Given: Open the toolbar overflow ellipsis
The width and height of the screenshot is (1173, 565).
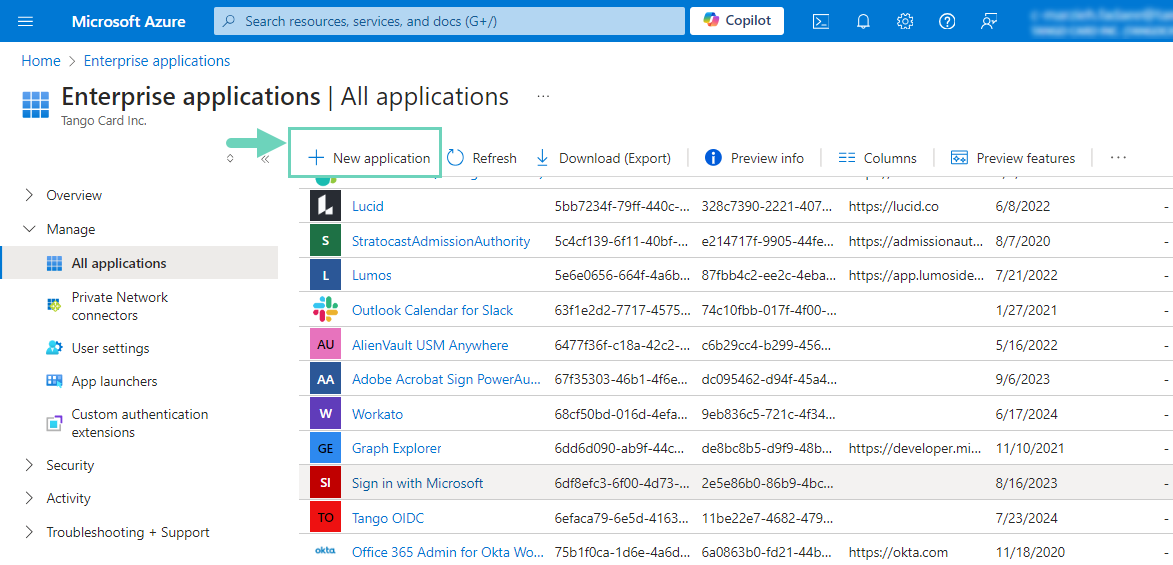Looking at the screenshot, I should tap(1118, 158).
